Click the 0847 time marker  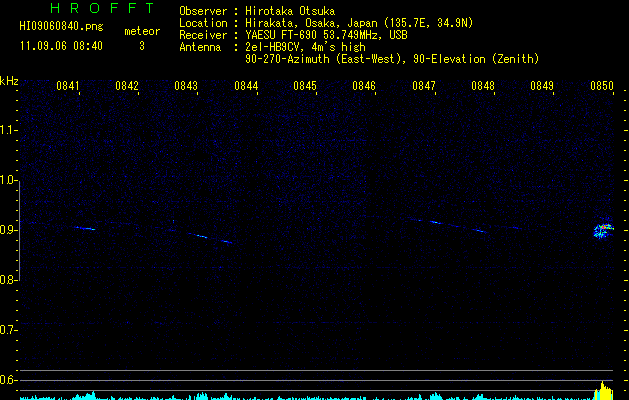point(424,86)
